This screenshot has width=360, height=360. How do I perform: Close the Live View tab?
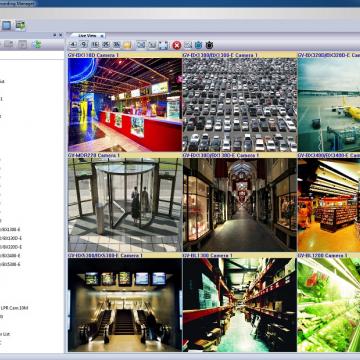[102, 35]
